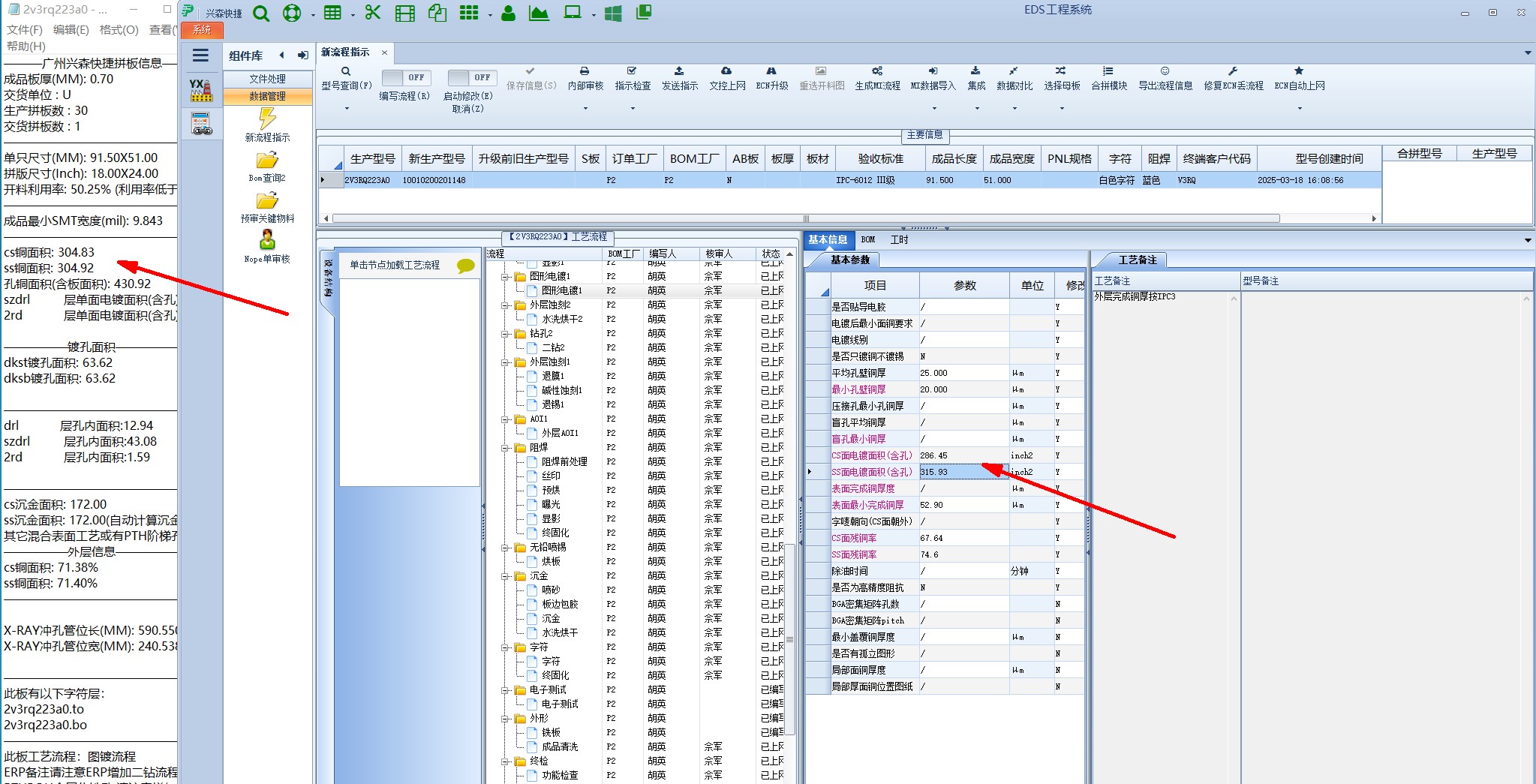Click the calculator icon in the left sidebar
Image resolution: width=1536 pixels, height=784 pixels.
tap(201, 123)
